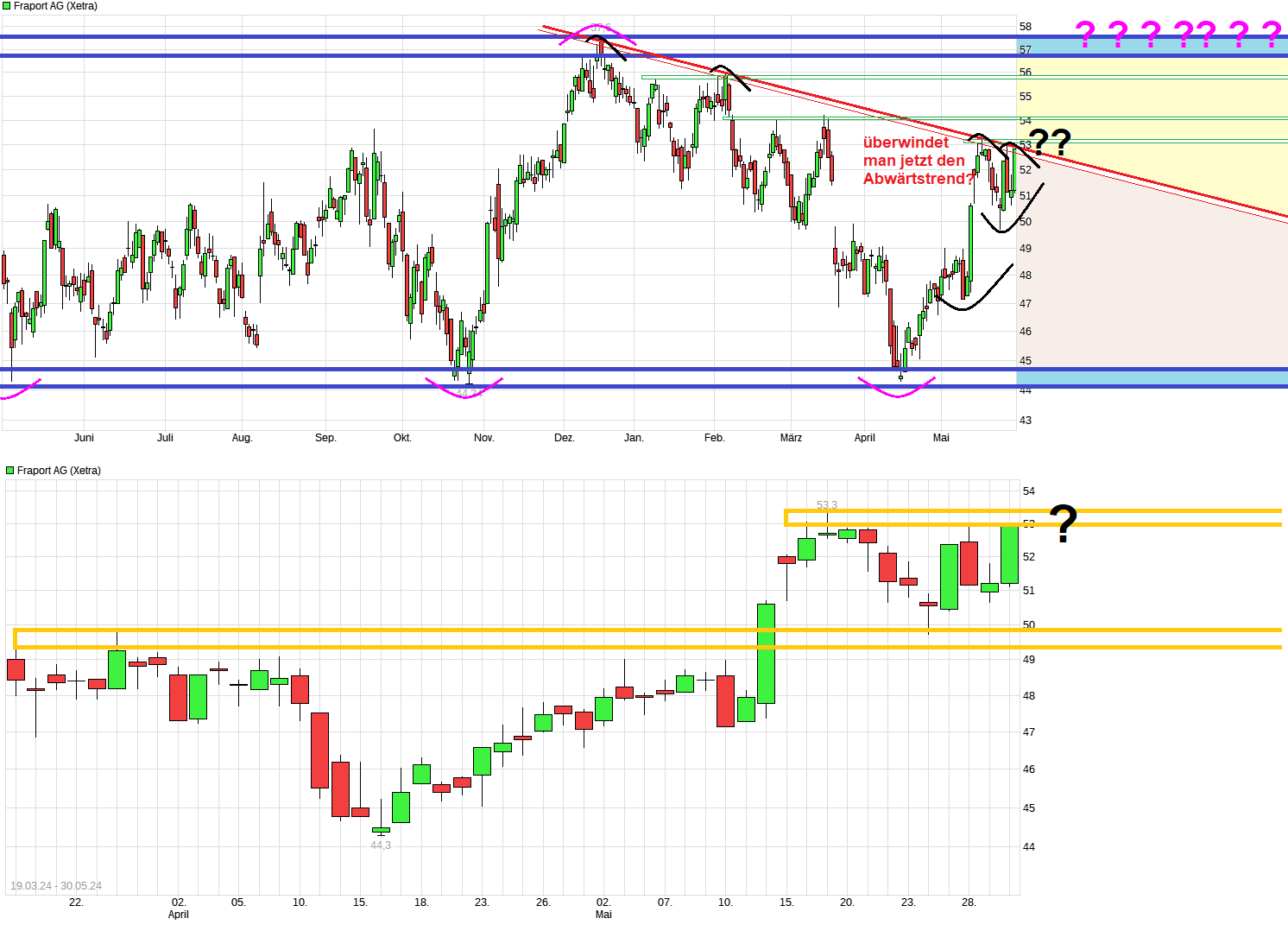Click the bold question mark above the lower chart resistance

(x=1061, y=522)
